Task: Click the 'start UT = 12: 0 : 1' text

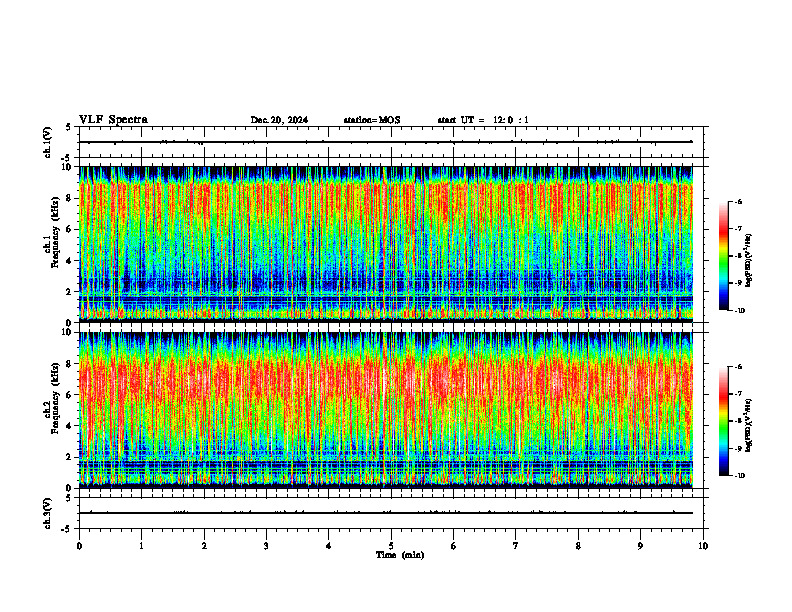Action: [483, 120]
